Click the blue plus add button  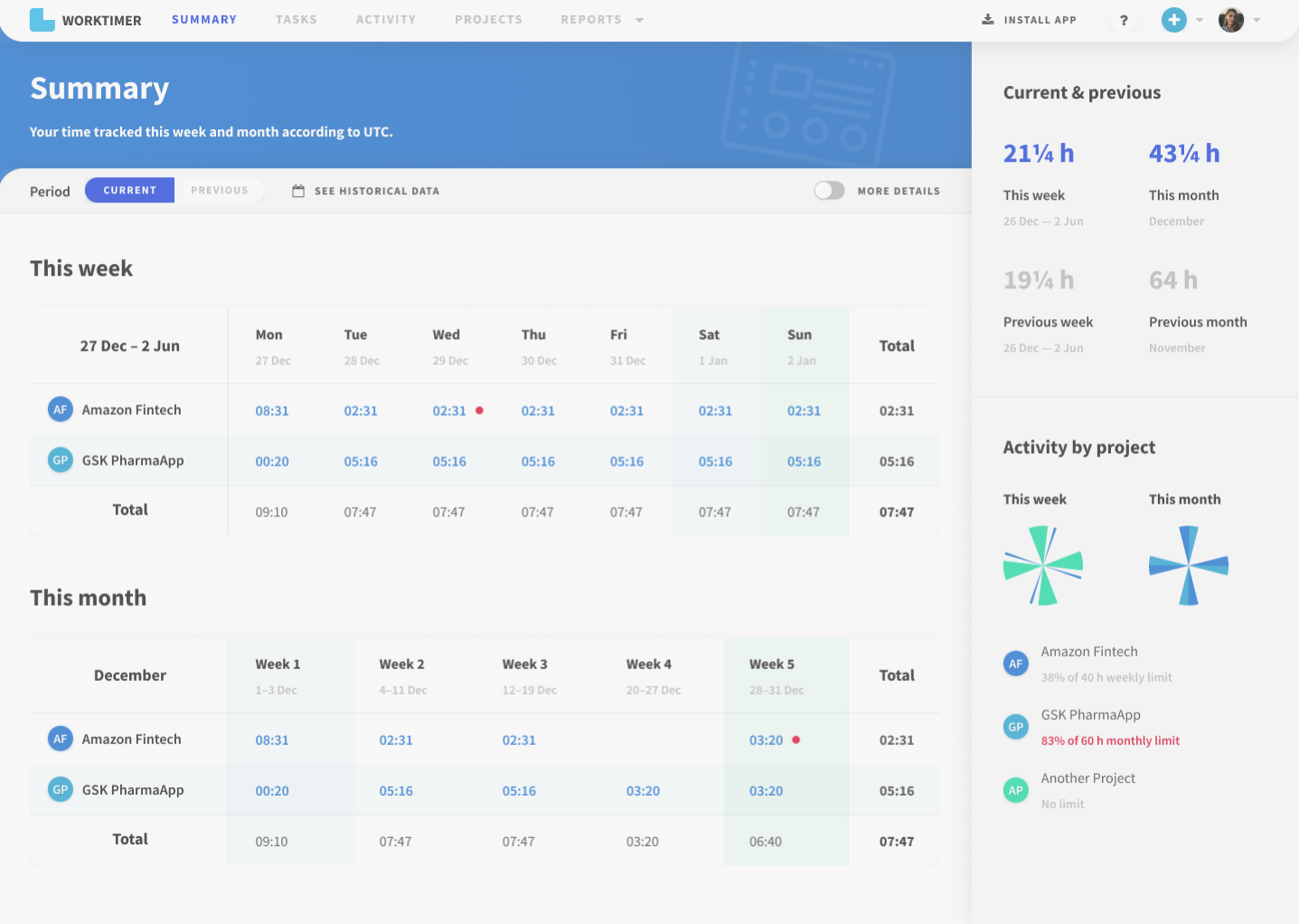1173,20
